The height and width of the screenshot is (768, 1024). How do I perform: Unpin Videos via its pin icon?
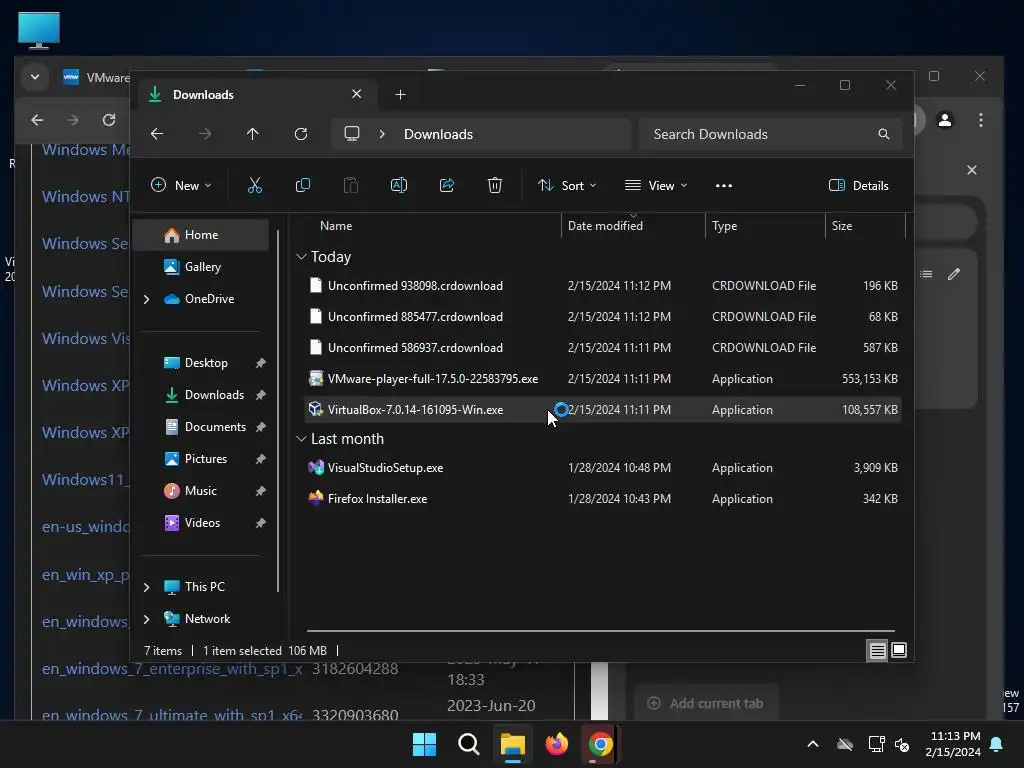(x=261, y=523)
